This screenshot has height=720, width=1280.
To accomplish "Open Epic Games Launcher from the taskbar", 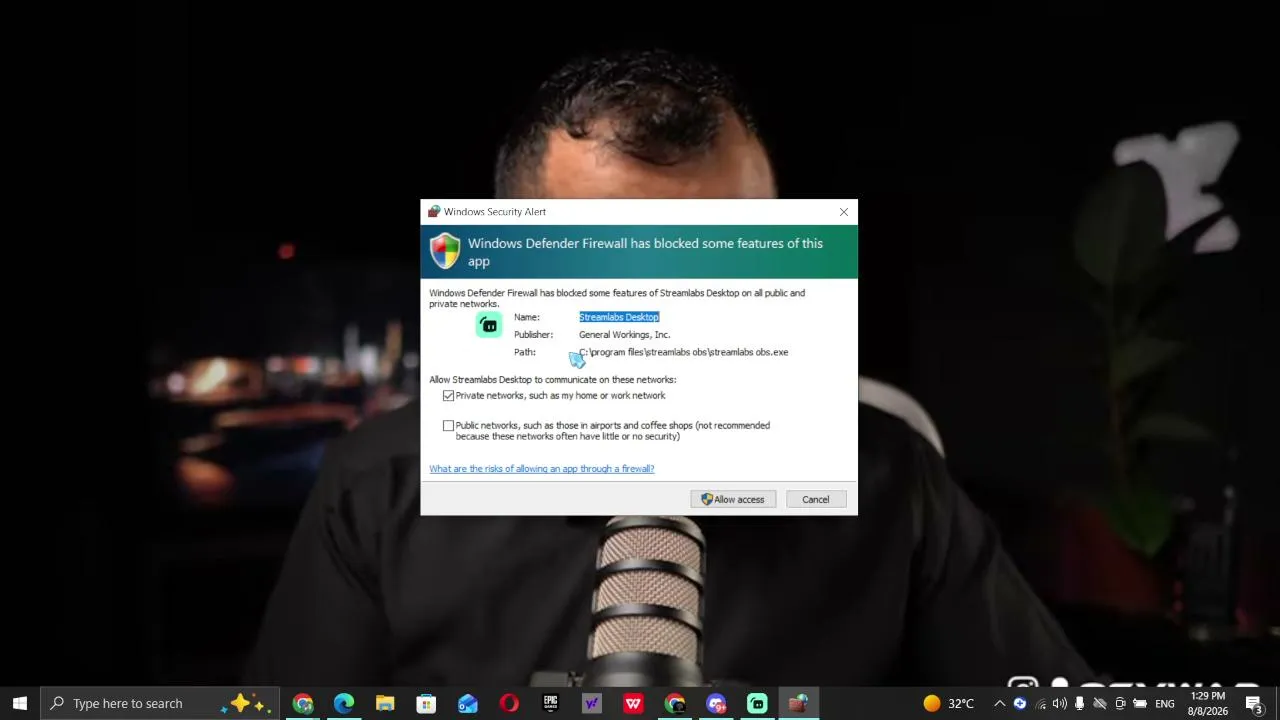I will (550, 703).
